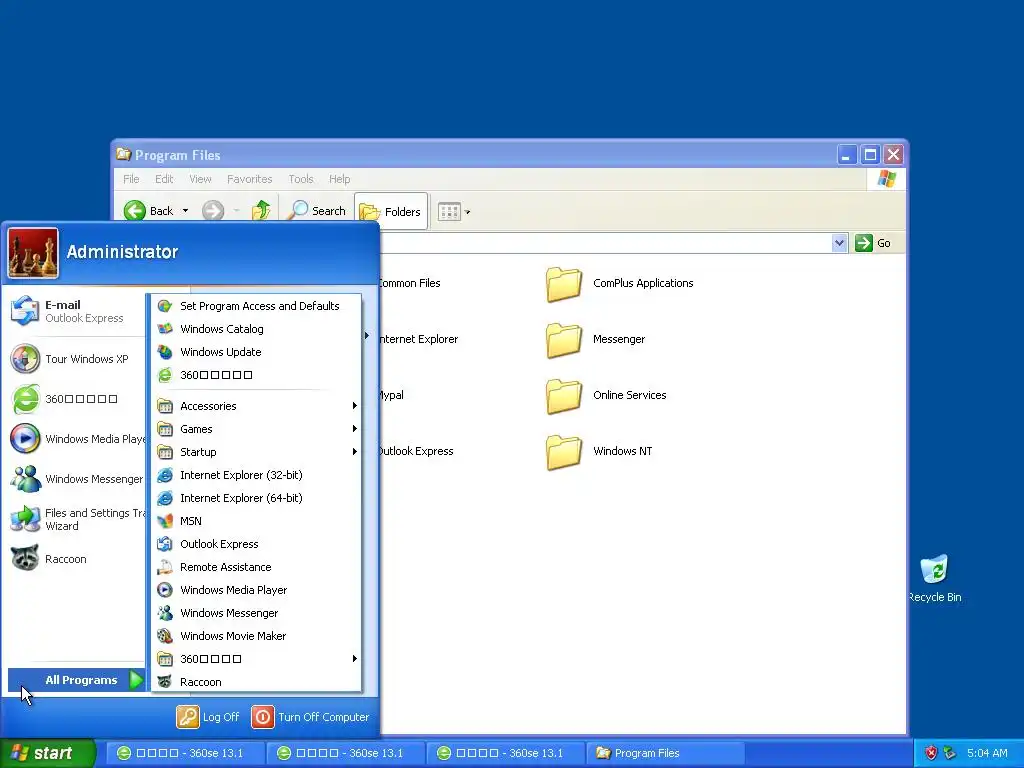Click the Forward arrow button
Image resolution: width=1024 pixels, height=768 pixels.
tap(213, 210)
